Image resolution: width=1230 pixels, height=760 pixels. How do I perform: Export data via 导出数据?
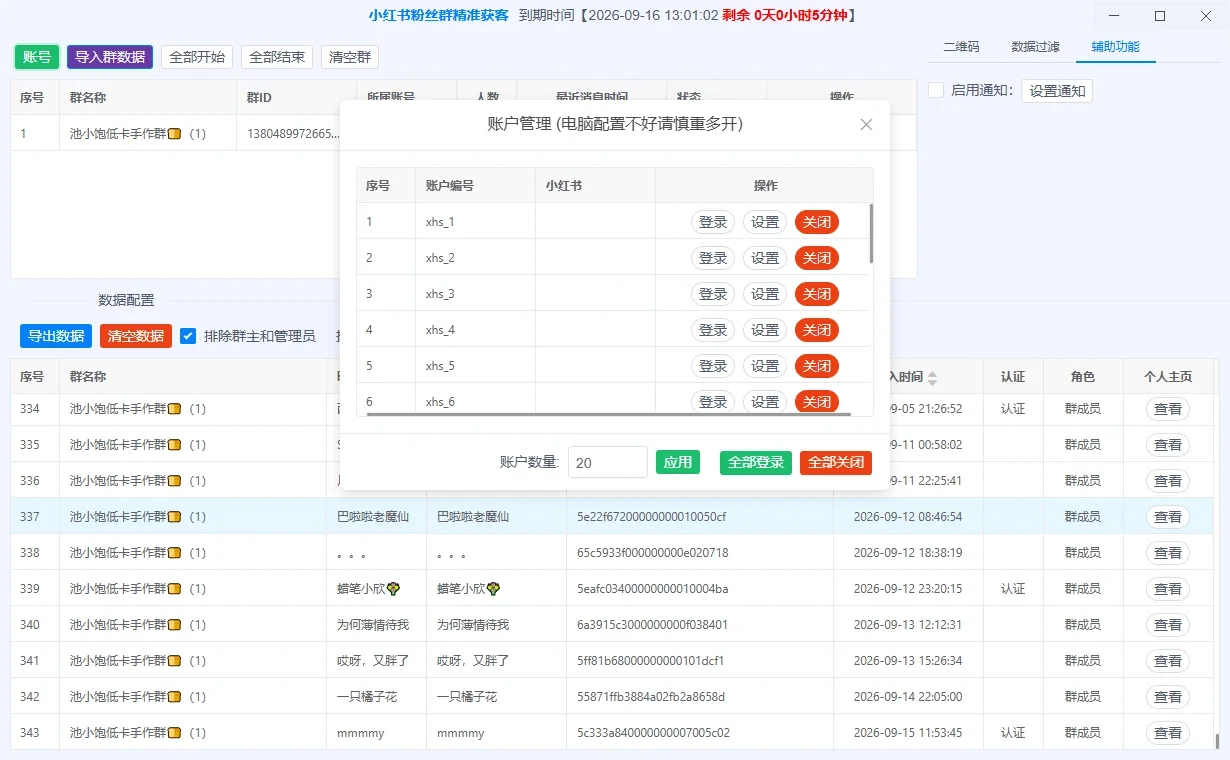pyautogui.click(x=56, y=336)
